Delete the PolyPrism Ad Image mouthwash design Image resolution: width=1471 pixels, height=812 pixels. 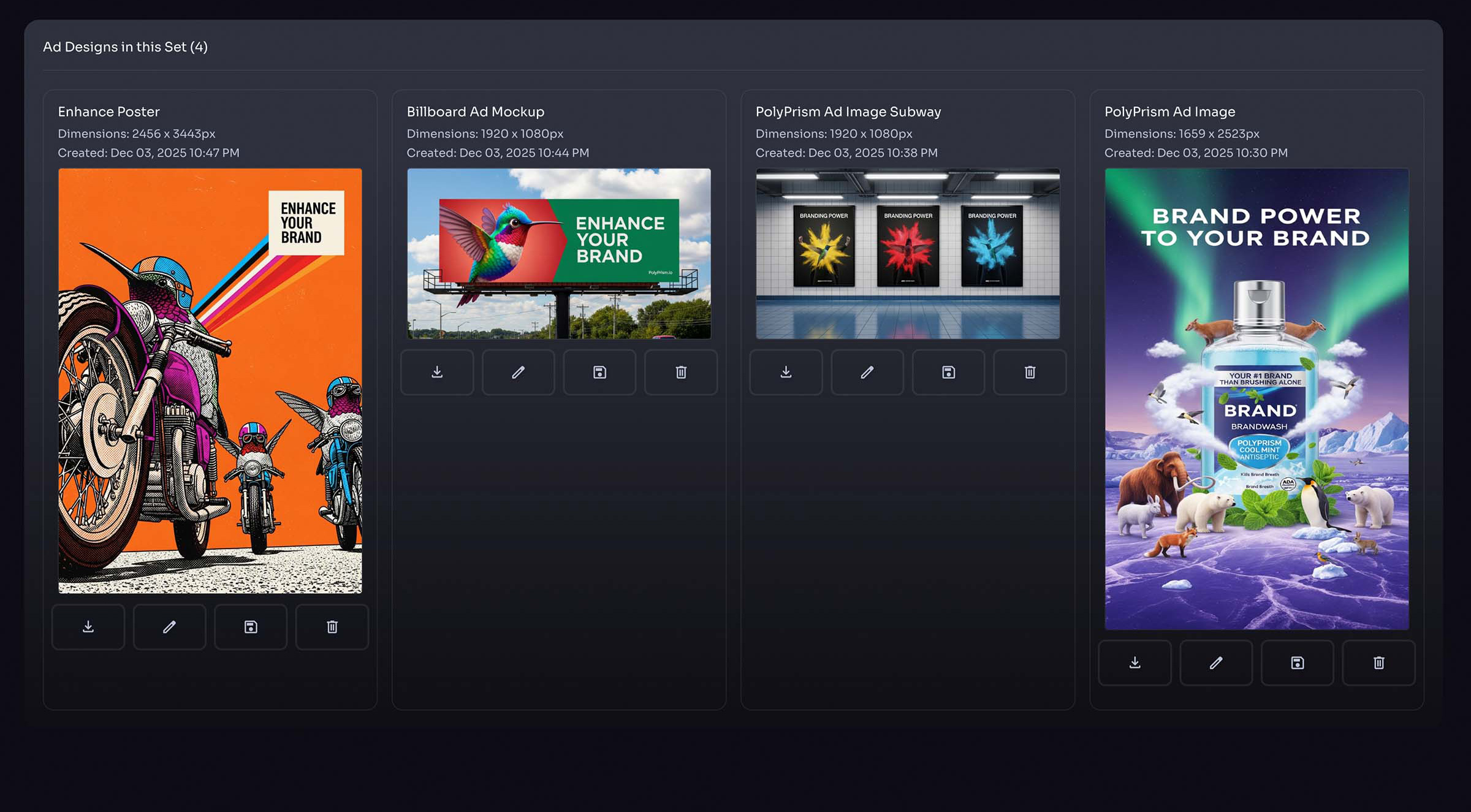1379,662
